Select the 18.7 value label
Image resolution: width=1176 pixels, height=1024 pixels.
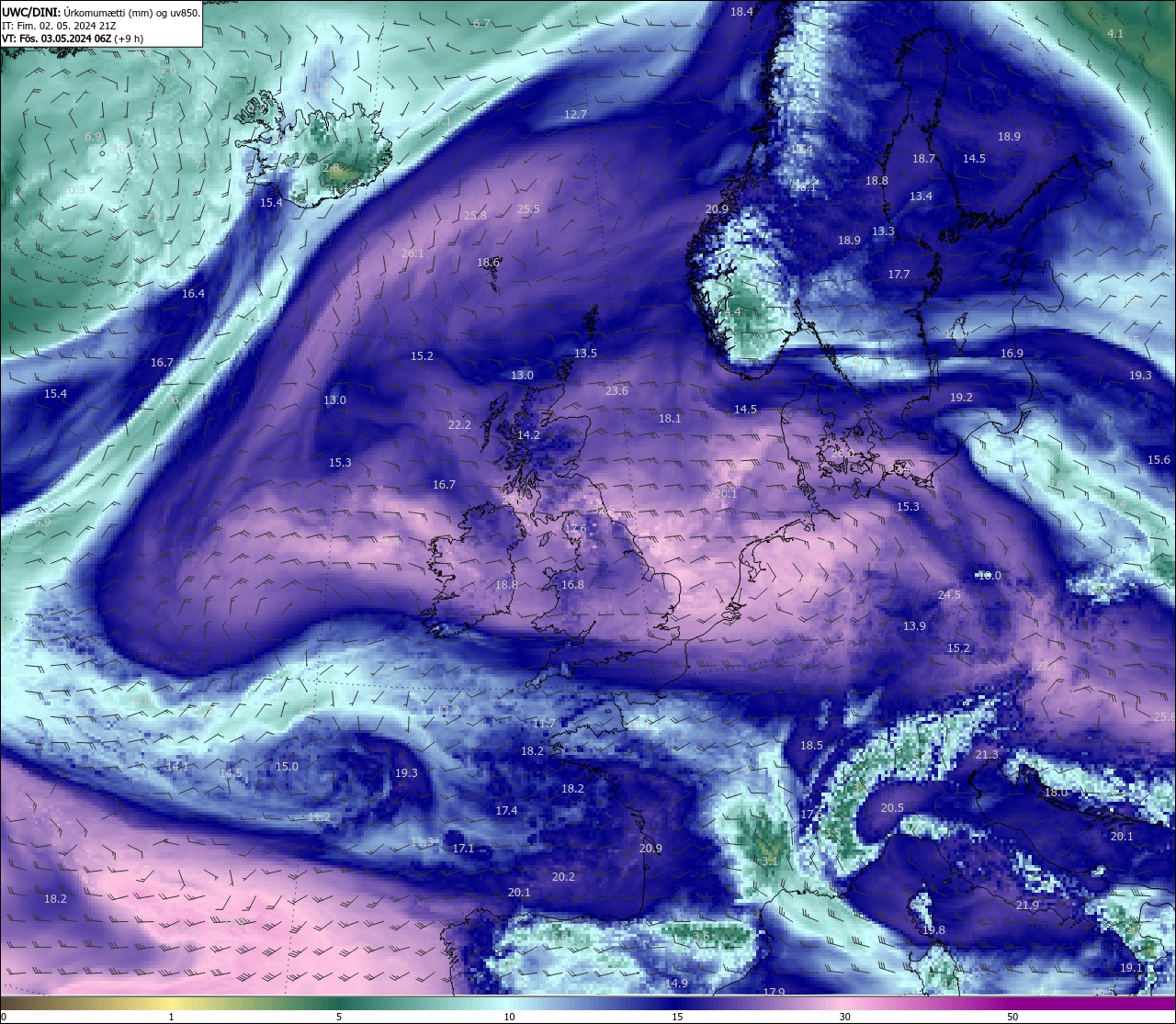pos(923,159)
